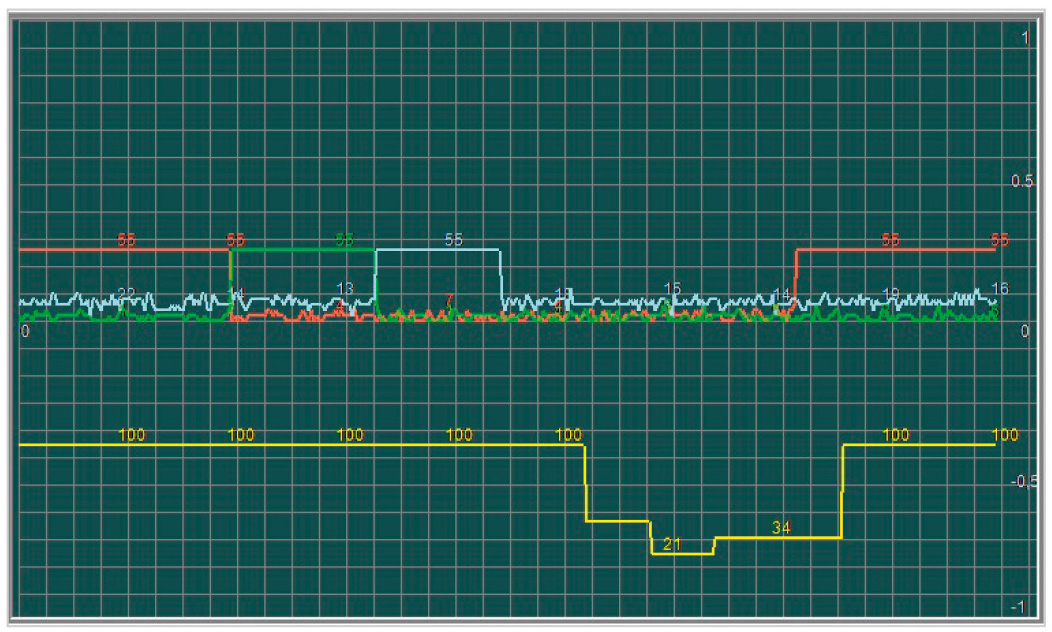Click the "-1" label on the right axis
This screenshot has width=1052, height=632.
tap(1018, 607)
